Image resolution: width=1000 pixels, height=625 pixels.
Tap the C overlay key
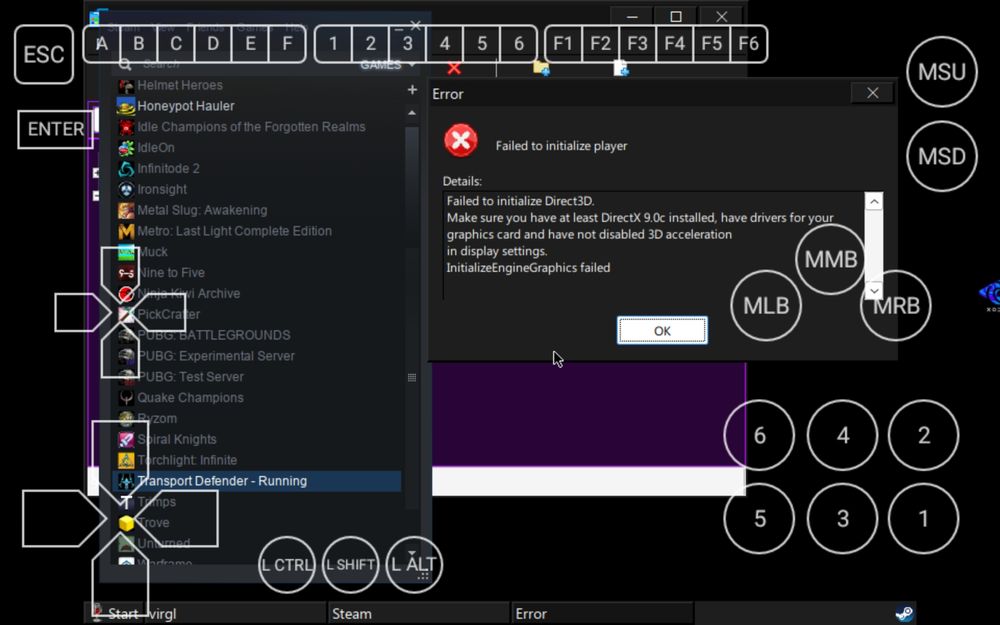coord(176,43)
